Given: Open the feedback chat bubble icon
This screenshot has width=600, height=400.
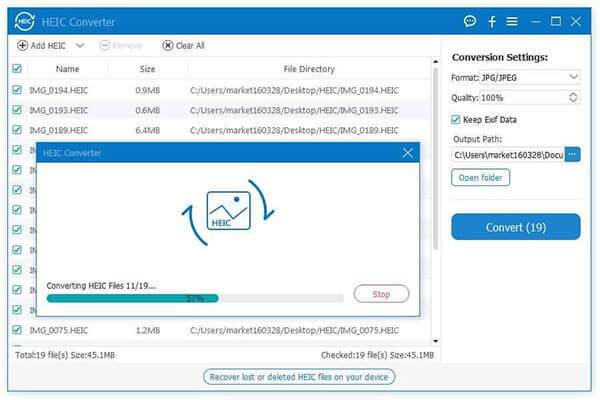Looking at the screenshot, I should tap(470, 21).
